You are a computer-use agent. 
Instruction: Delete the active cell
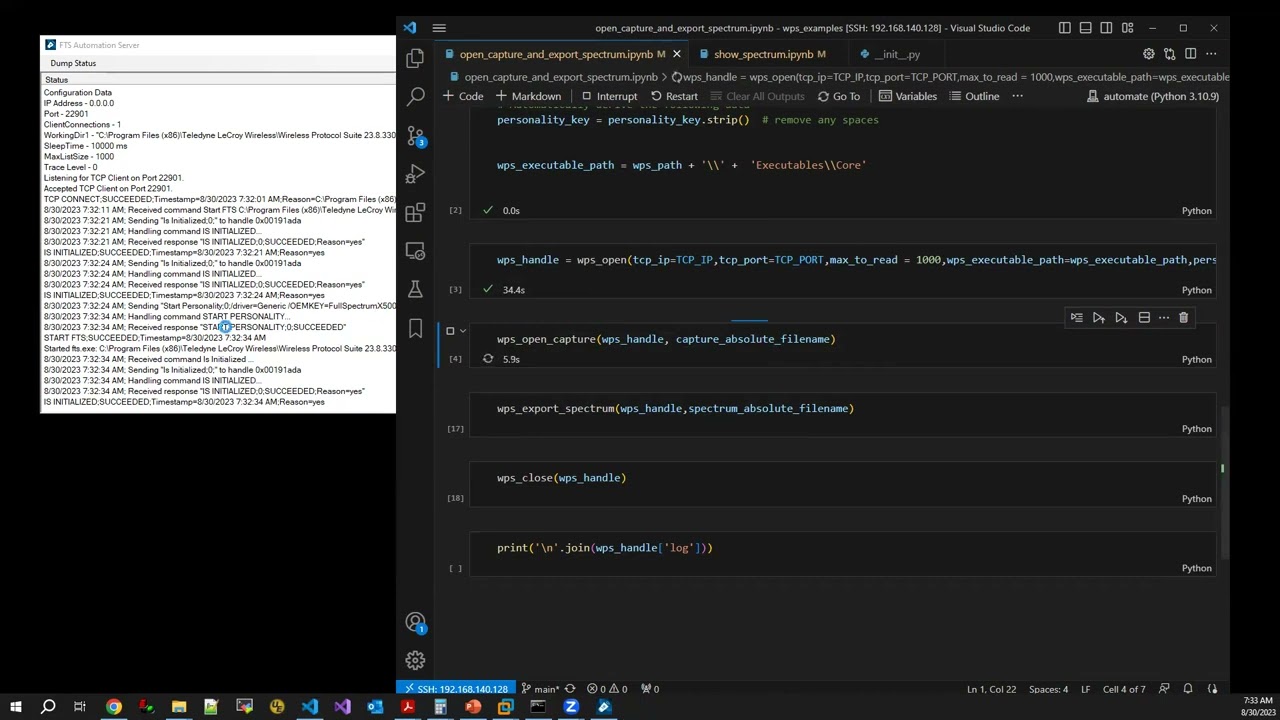pyautogui.click(x=1183, y=318)
